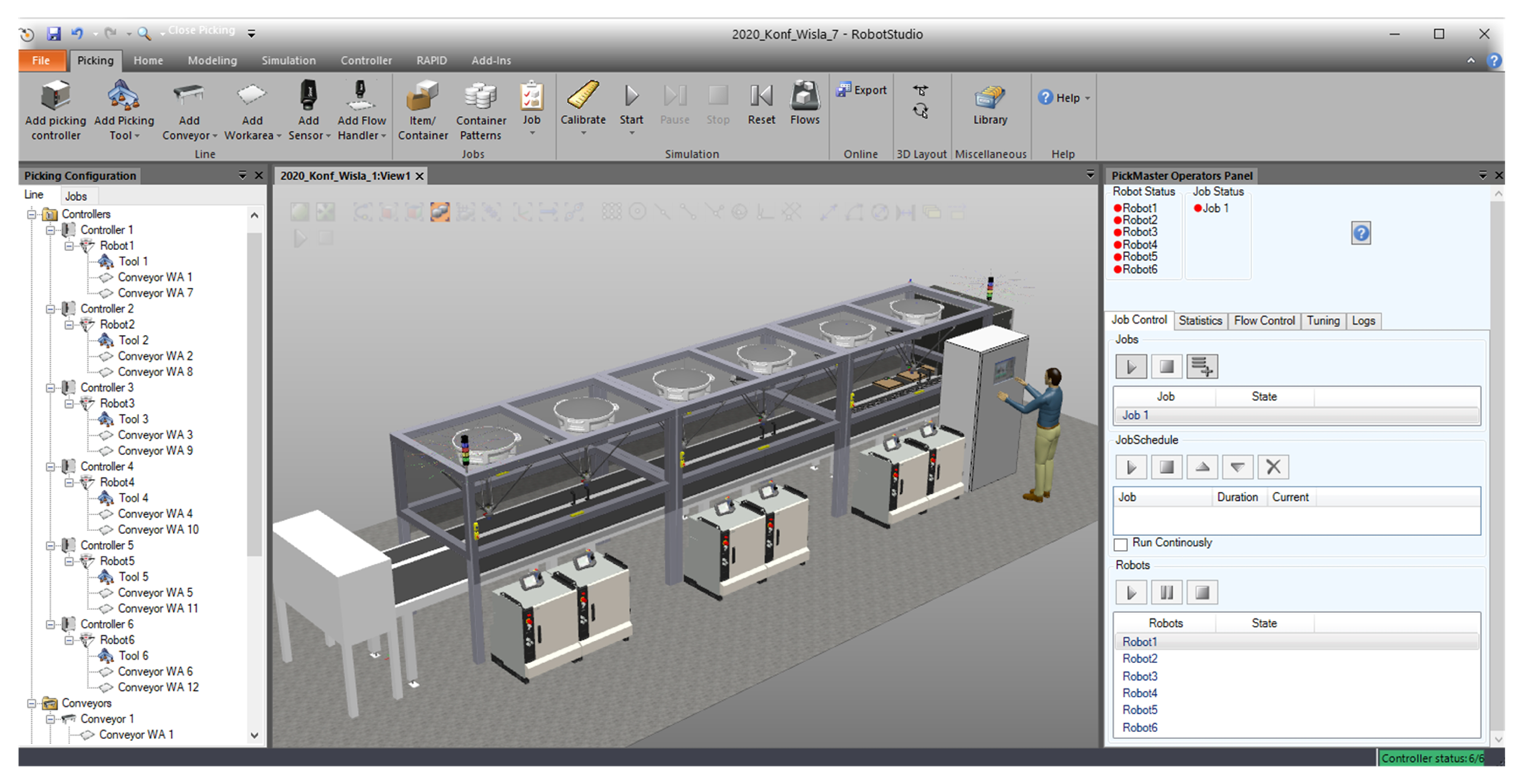Open the Item/Container tool
This screenshot has height=784, width=1526.
[x=422, y=96]
